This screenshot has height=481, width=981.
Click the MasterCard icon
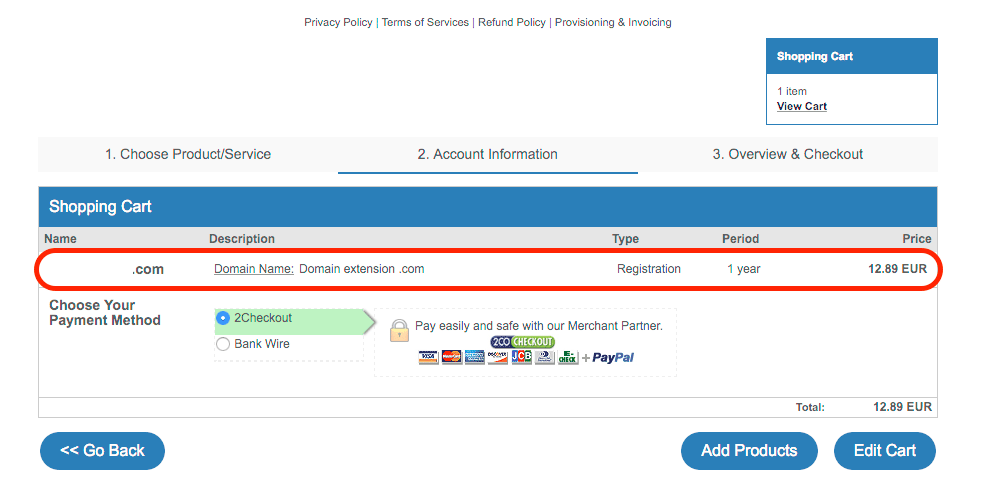pos(452,357)
